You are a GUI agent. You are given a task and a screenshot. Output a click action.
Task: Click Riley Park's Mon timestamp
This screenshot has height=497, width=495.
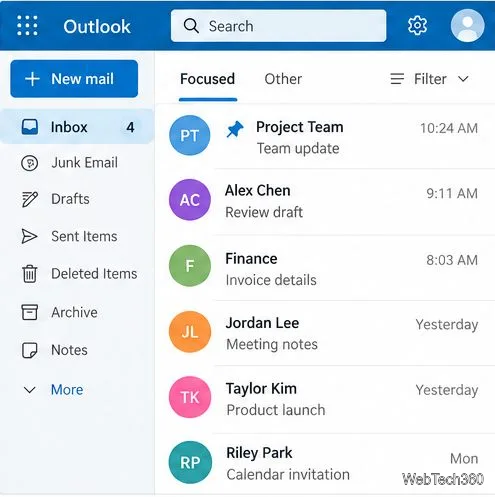point(464,459)
